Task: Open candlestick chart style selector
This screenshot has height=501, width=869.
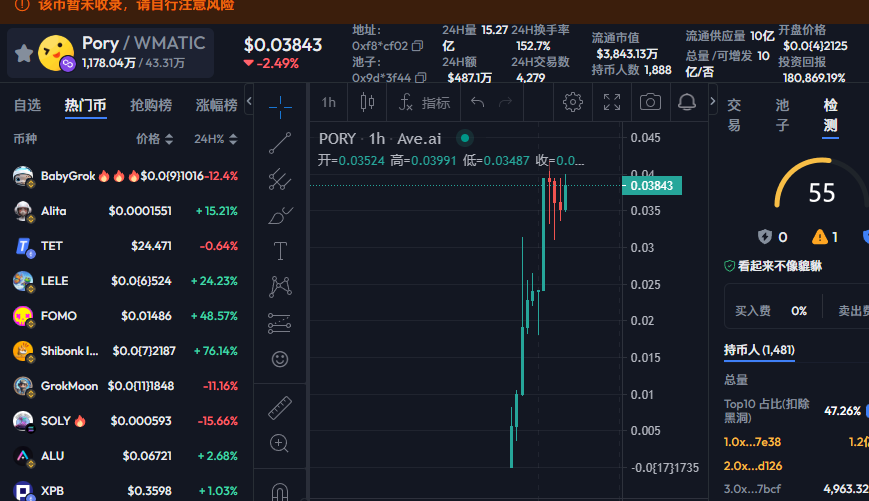Action: 367,103
